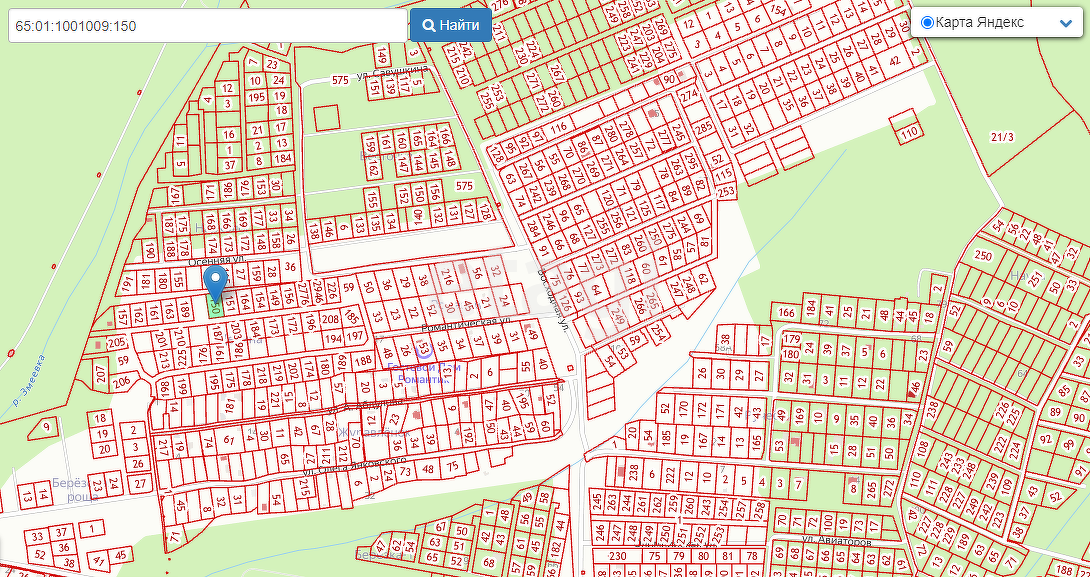Focus the cadastral number search field
Image resolution: width=1090 pixels, height=577 pixels.
tap(207, 26)
